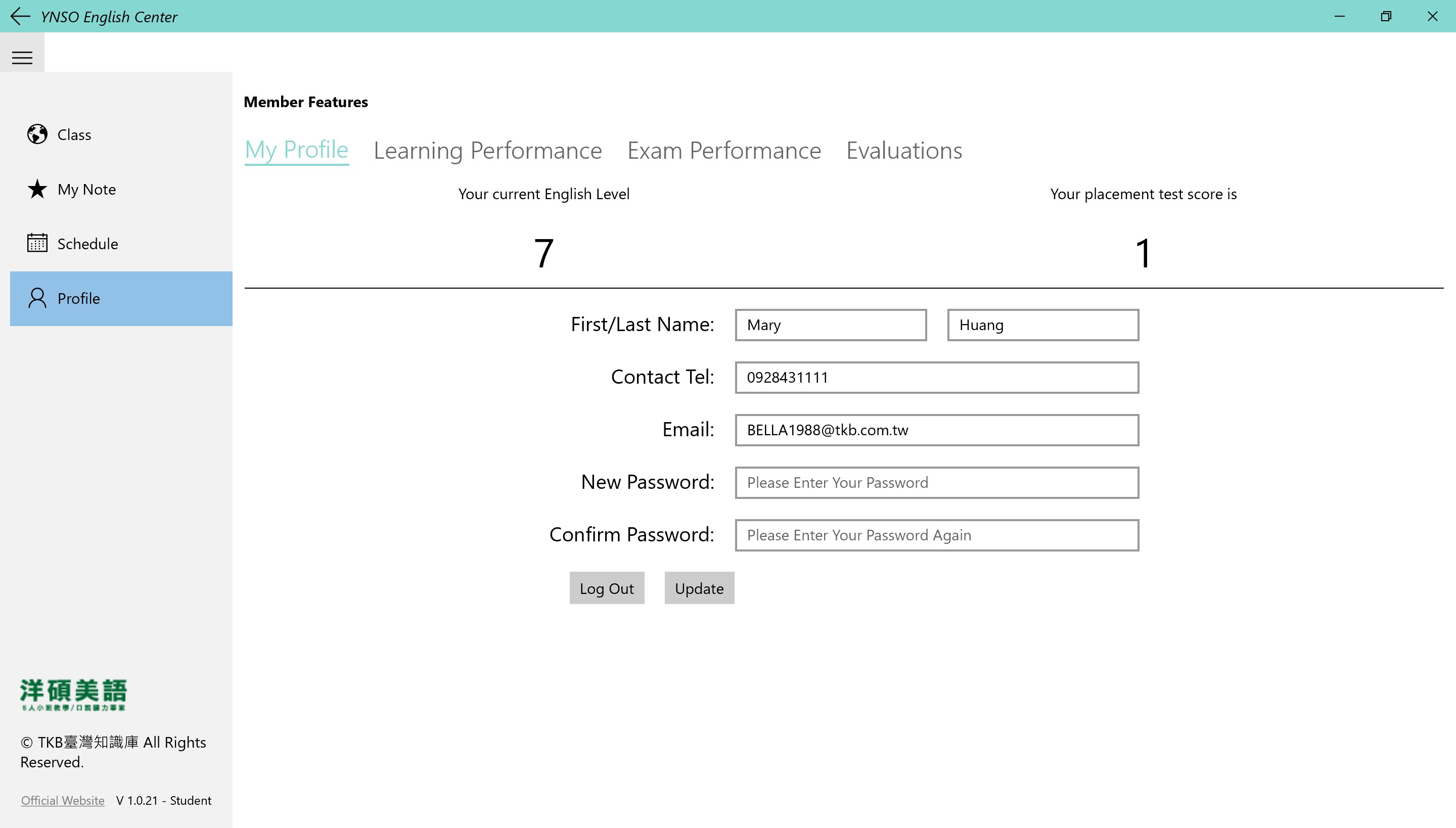1456x828 pixels.
Task: Open Schedule via calendar icon
Action: [x=37, y=243]
